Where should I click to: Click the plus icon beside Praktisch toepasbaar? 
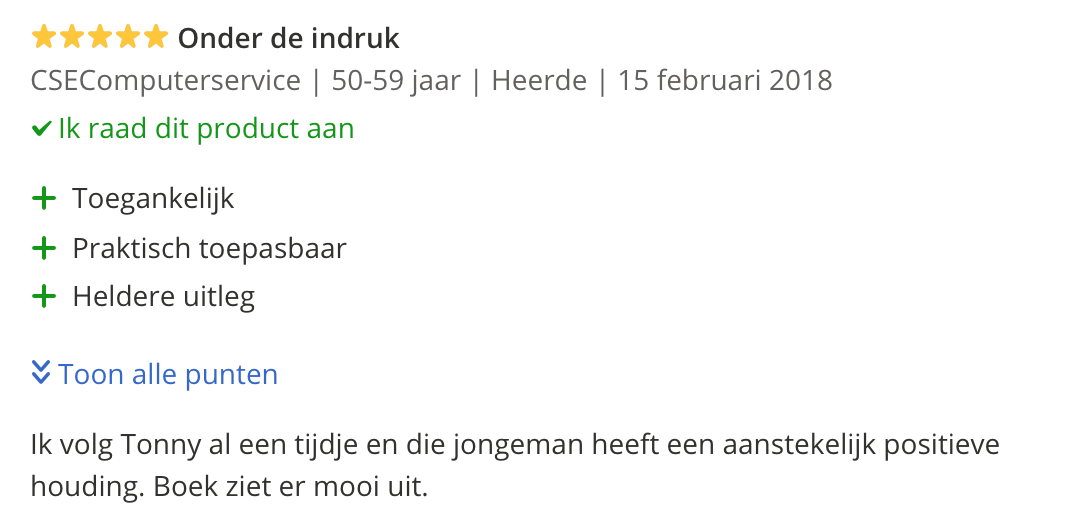[x=44, y=248]
